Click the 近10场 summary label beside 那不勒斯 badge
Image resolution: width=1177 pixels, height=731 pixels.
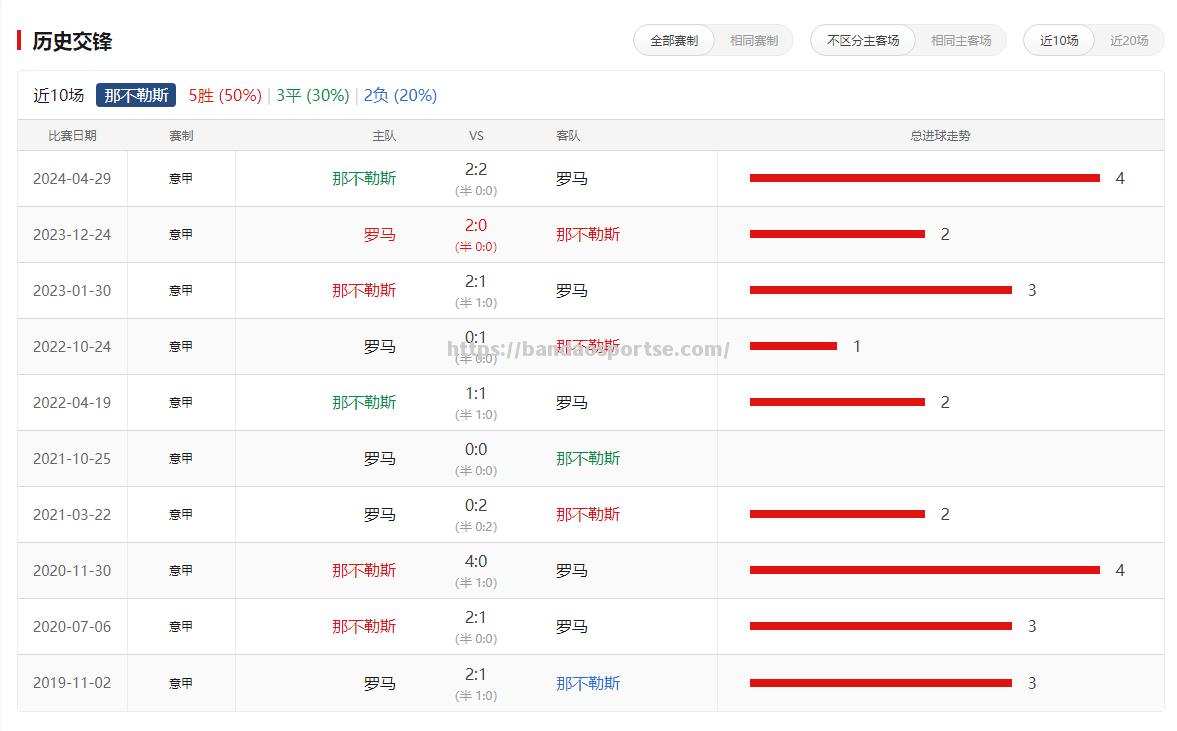(59, 95)
